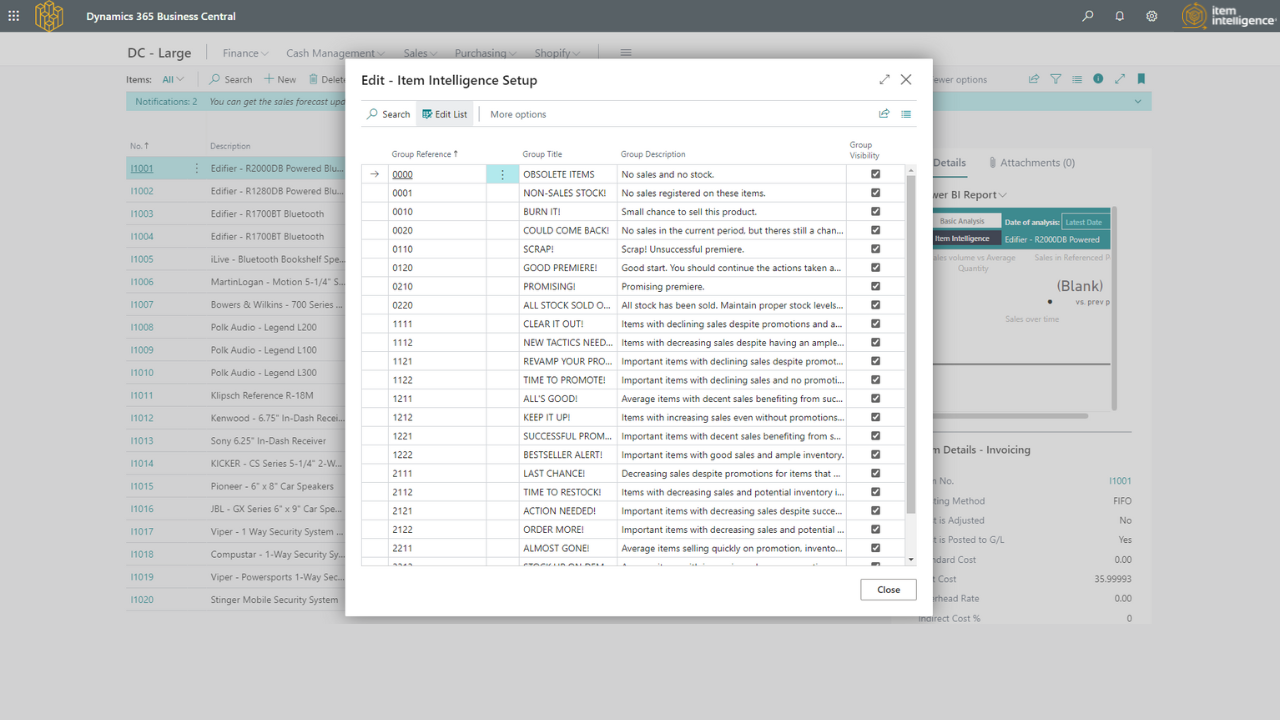Image resolution: width=1280 pixels, height=720 pixels.
Task: Toggle visibility for ALMOST GONE!
Action: 876,548
